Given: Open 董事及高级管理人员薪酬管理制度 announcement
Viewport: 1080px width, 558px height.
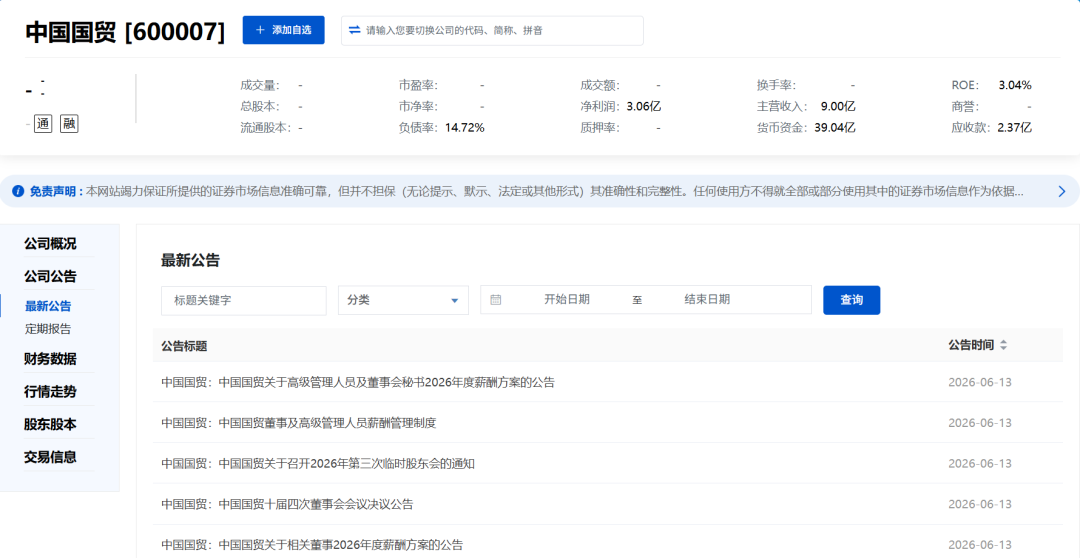Looking at the screenshot, I should [299, 423].
